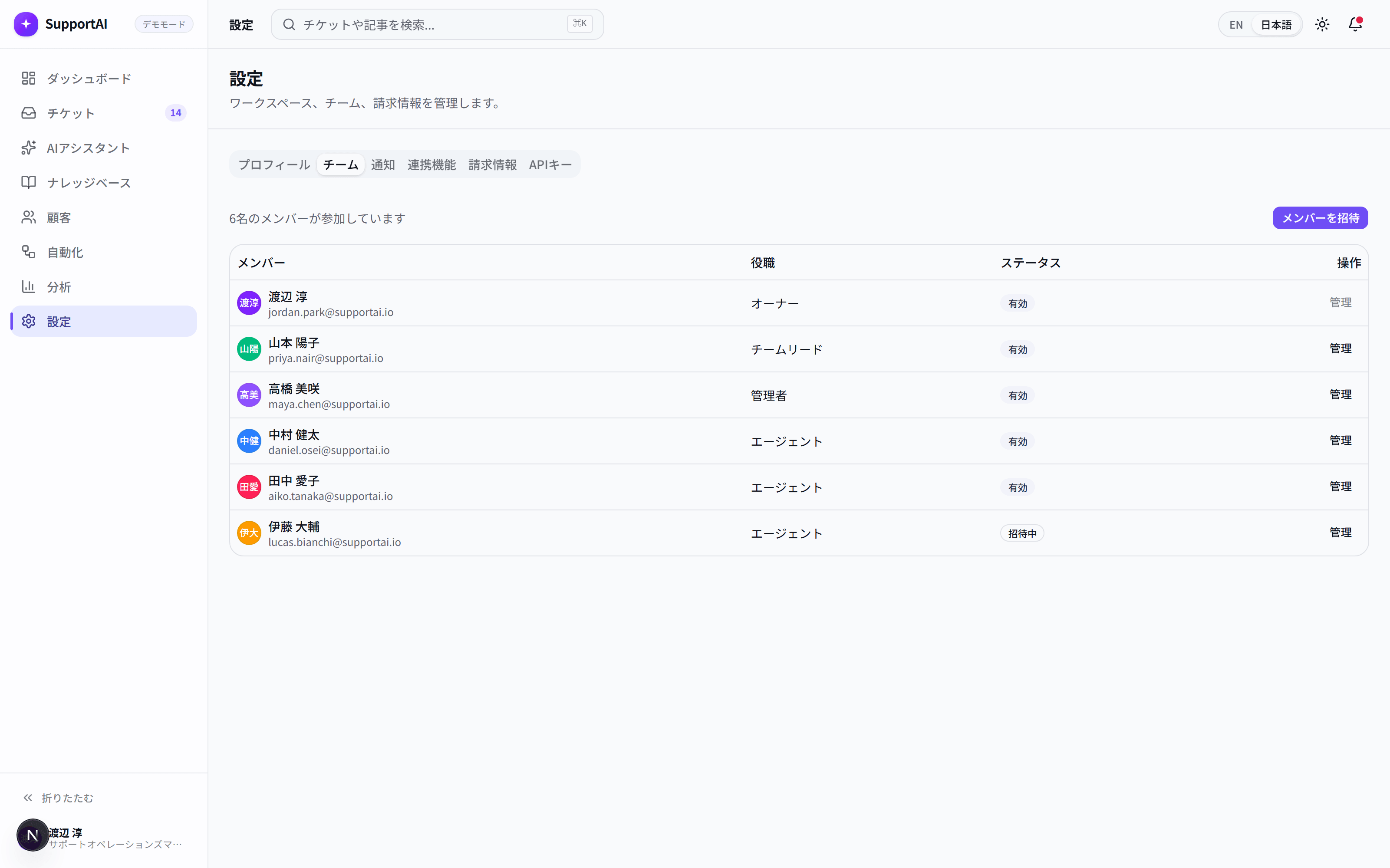Click the 山本 陽子 green avatar
This screenshot has height=868, width=1390.
tap(249, 349)
